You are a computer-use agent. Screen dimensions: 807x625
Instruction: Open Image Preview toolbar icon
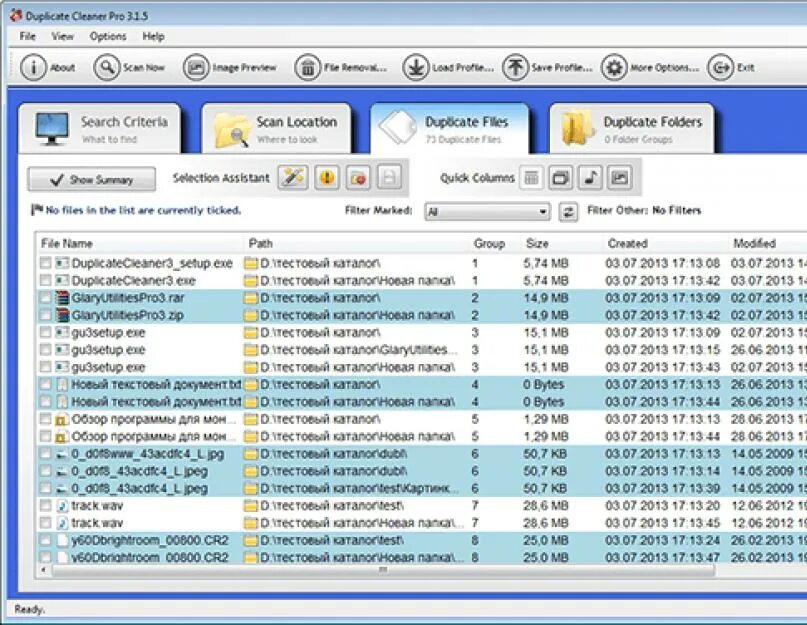(x=196, y=67)
